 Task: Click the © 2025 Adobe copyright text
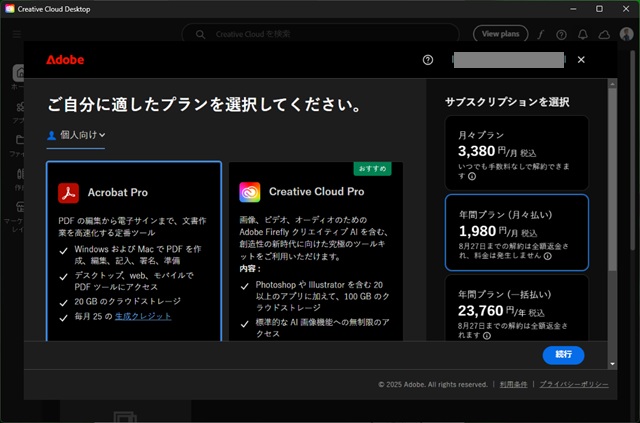(x=433, y=385)
